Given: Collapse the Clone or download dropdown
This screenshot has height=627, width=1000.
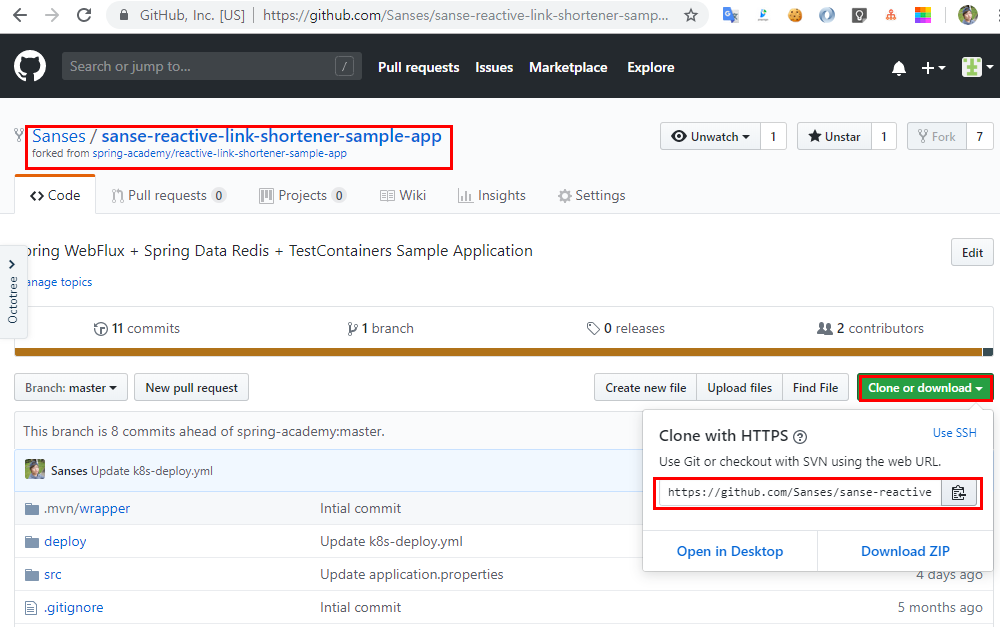Looking at the screenshot, I should point(925,388).
